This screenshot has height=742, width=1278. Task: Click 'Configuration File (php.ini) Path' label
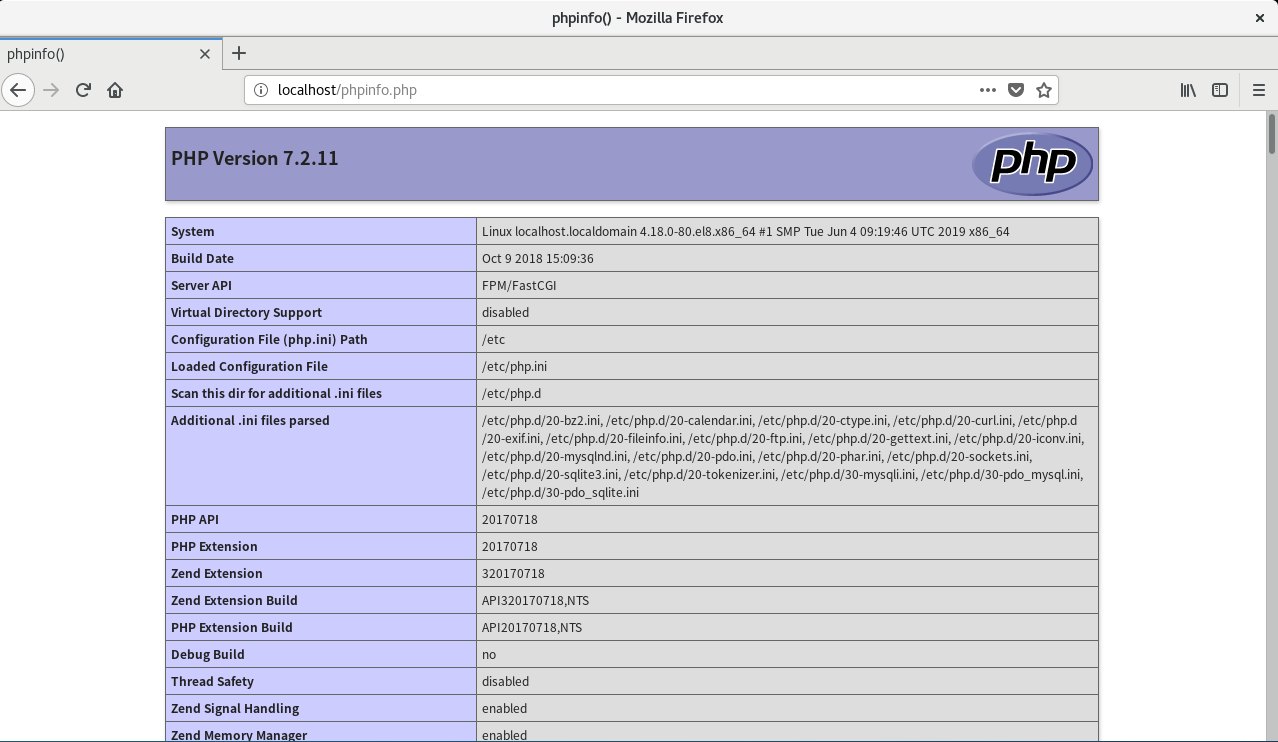tap(269, 339)
